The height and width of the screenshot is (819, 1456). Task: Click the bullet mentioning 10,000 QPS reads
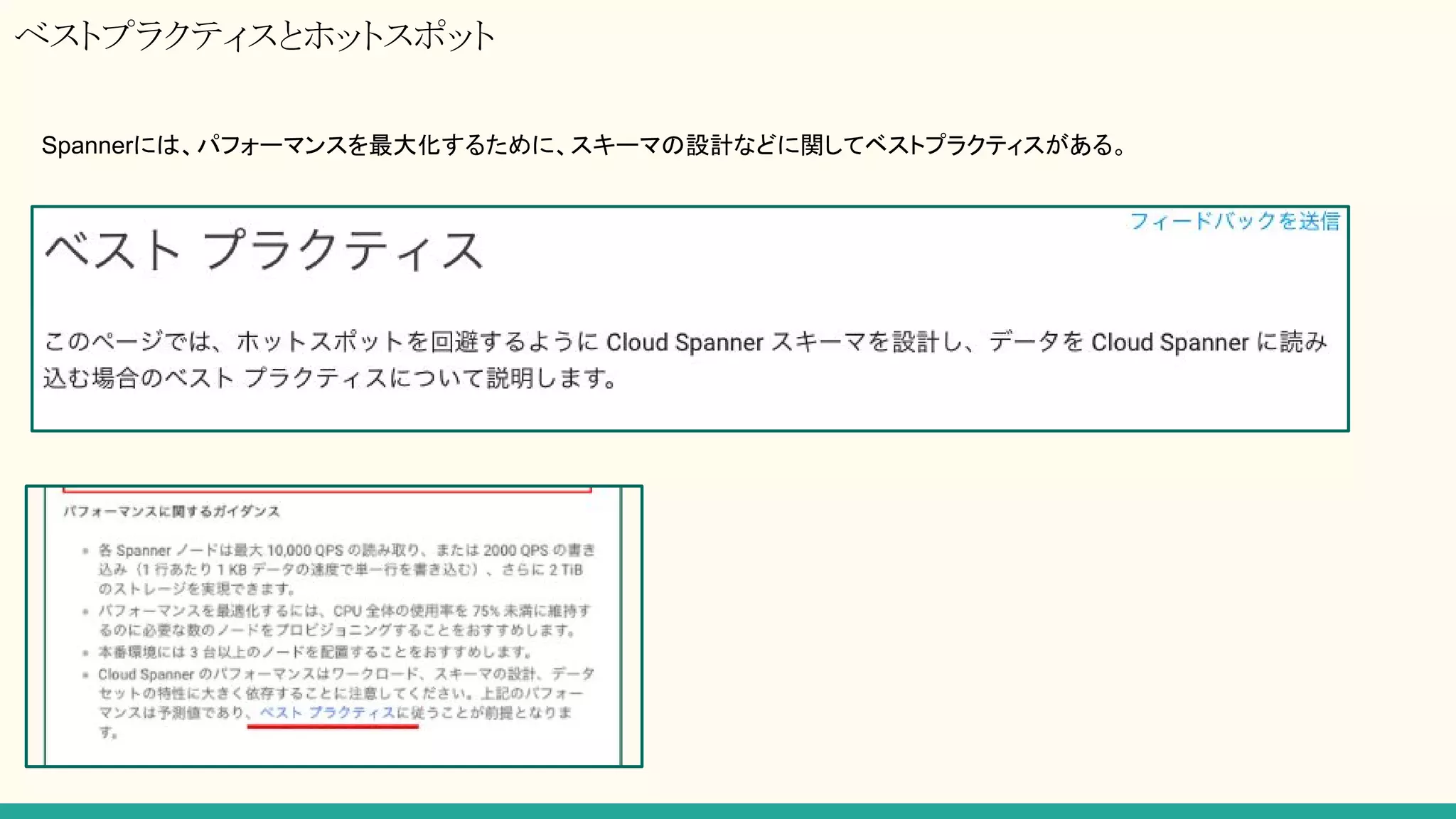[x=347, y=569]
